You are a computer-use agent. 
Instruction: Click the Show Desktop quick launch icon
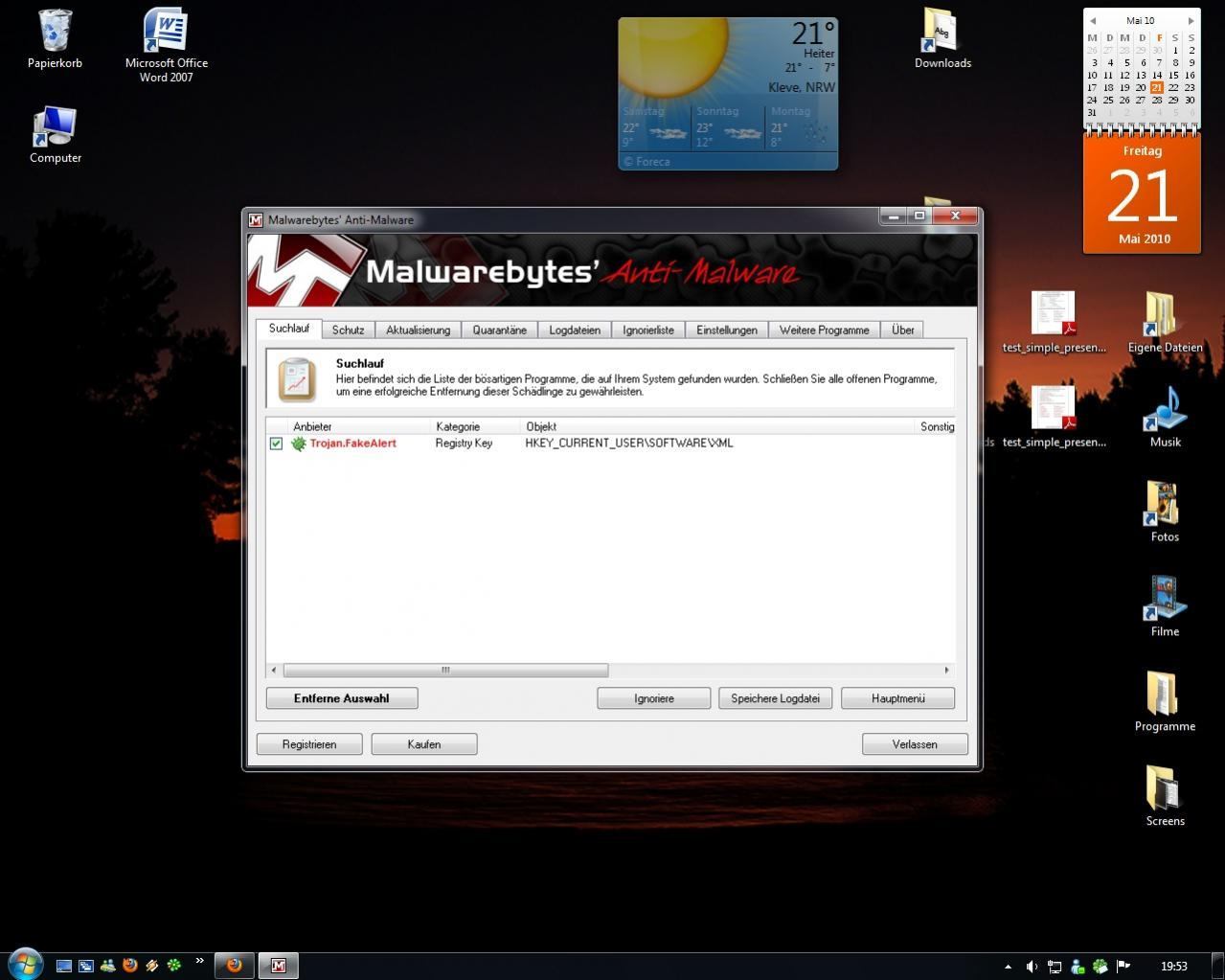[x=64, y=966]
